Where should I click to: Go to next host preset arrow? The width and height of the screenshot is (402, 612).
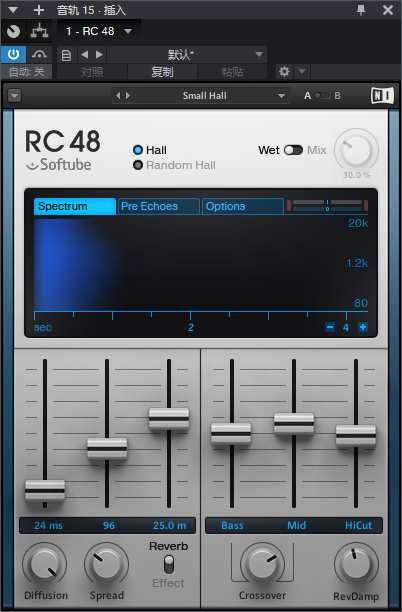[x=100, y=55]
